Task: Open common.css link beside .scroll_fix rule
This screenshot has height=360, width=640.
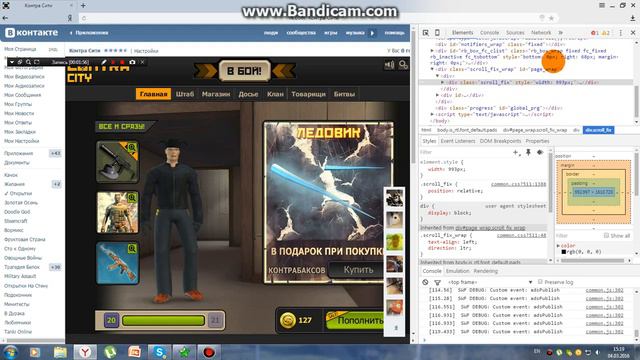Action: click(518, 184)
